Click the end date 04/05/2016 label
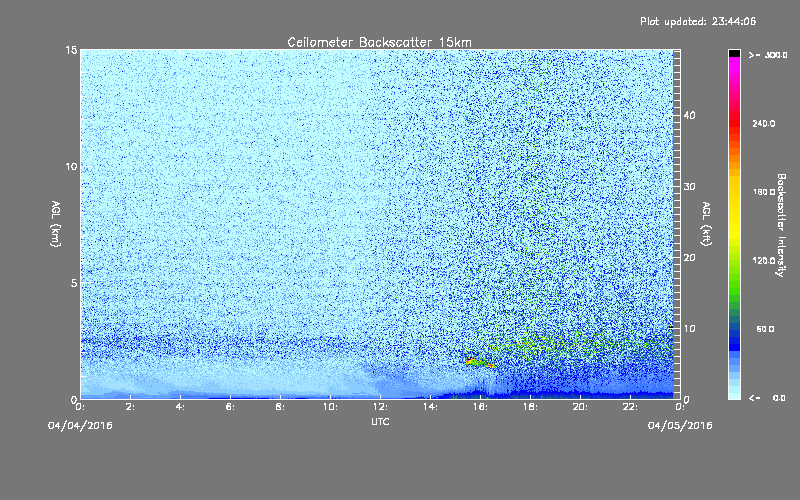Screen dimensions: 800x500 [680, 426]
